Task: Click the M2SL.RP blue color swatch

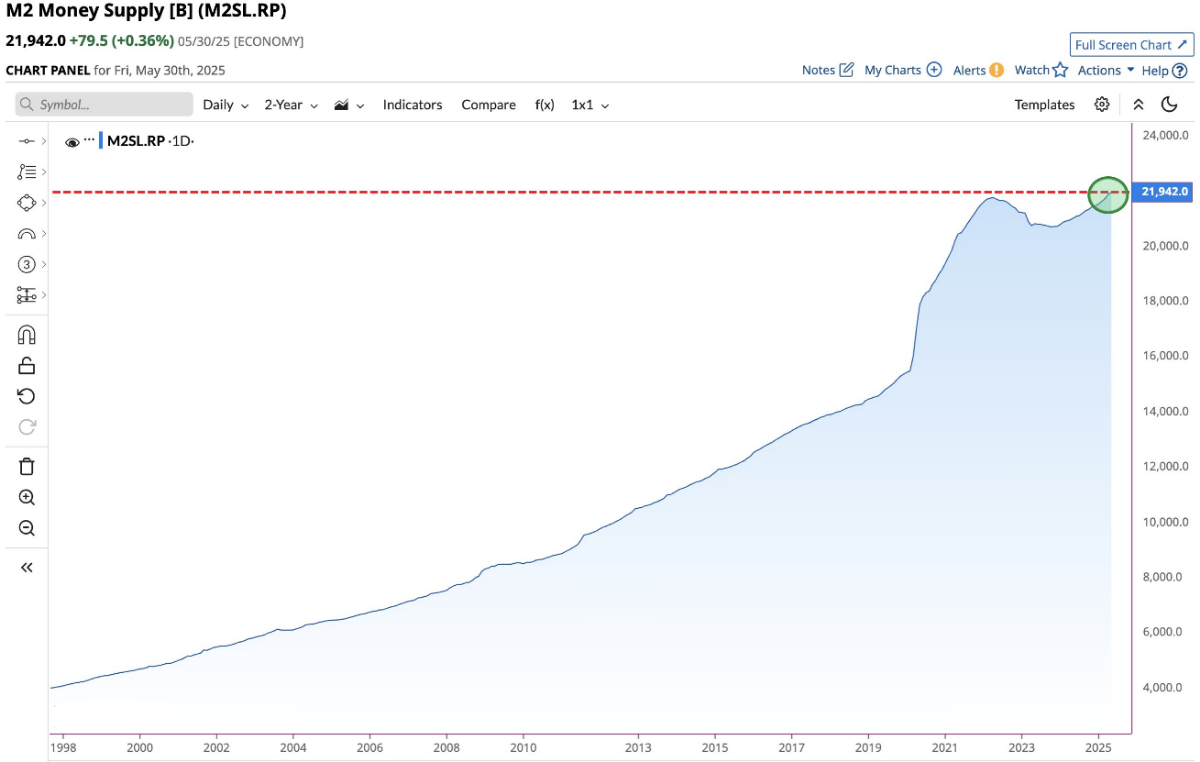Action: [x=101, y=141]
